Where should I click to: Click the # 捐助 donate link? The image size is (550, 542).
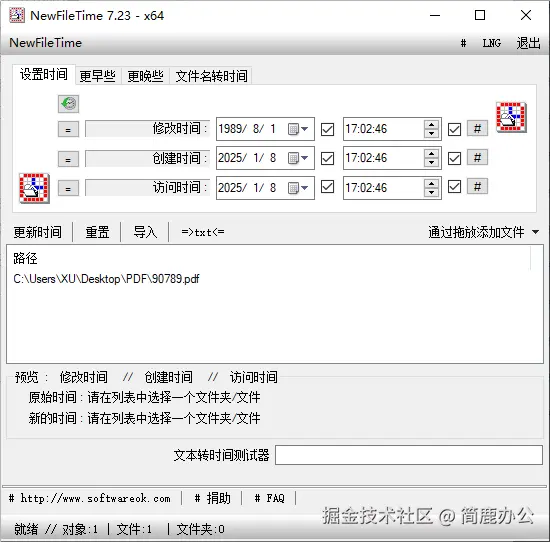213,498
